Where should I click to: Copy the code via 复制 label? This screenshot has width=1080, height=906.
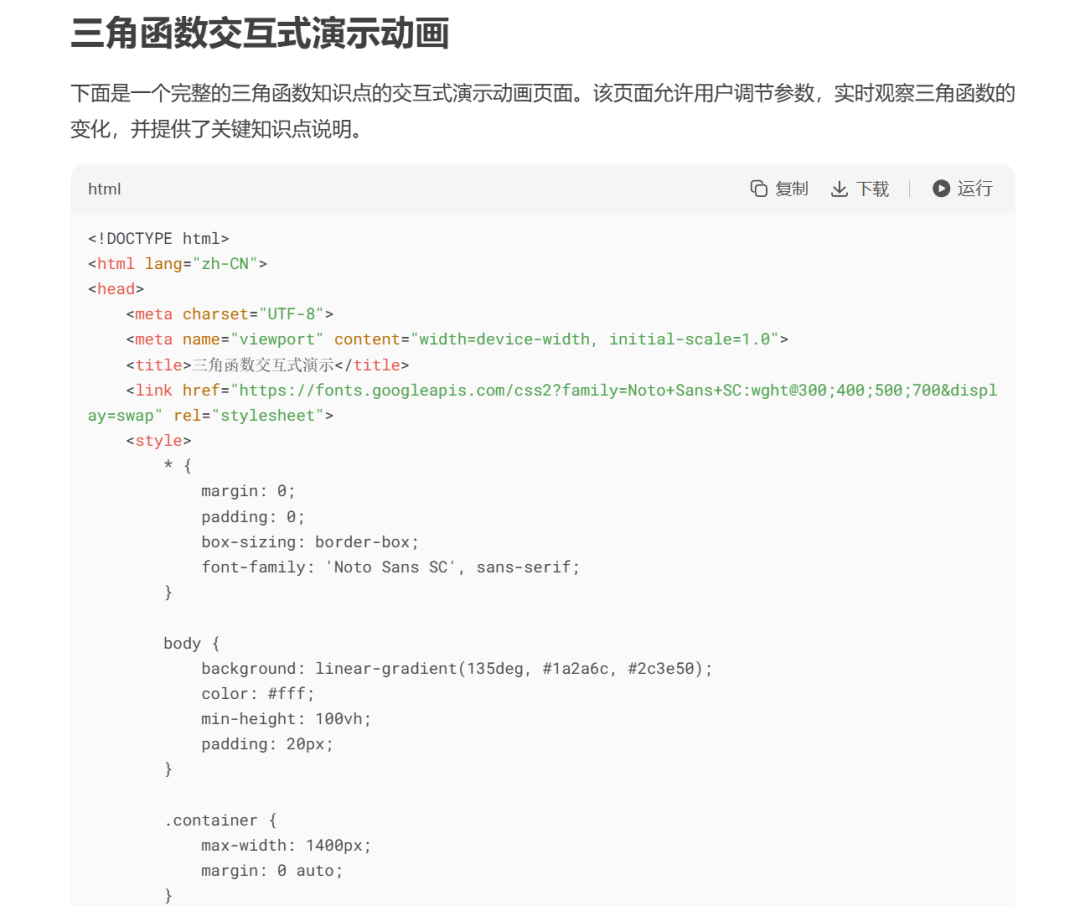tap(791, 189)
